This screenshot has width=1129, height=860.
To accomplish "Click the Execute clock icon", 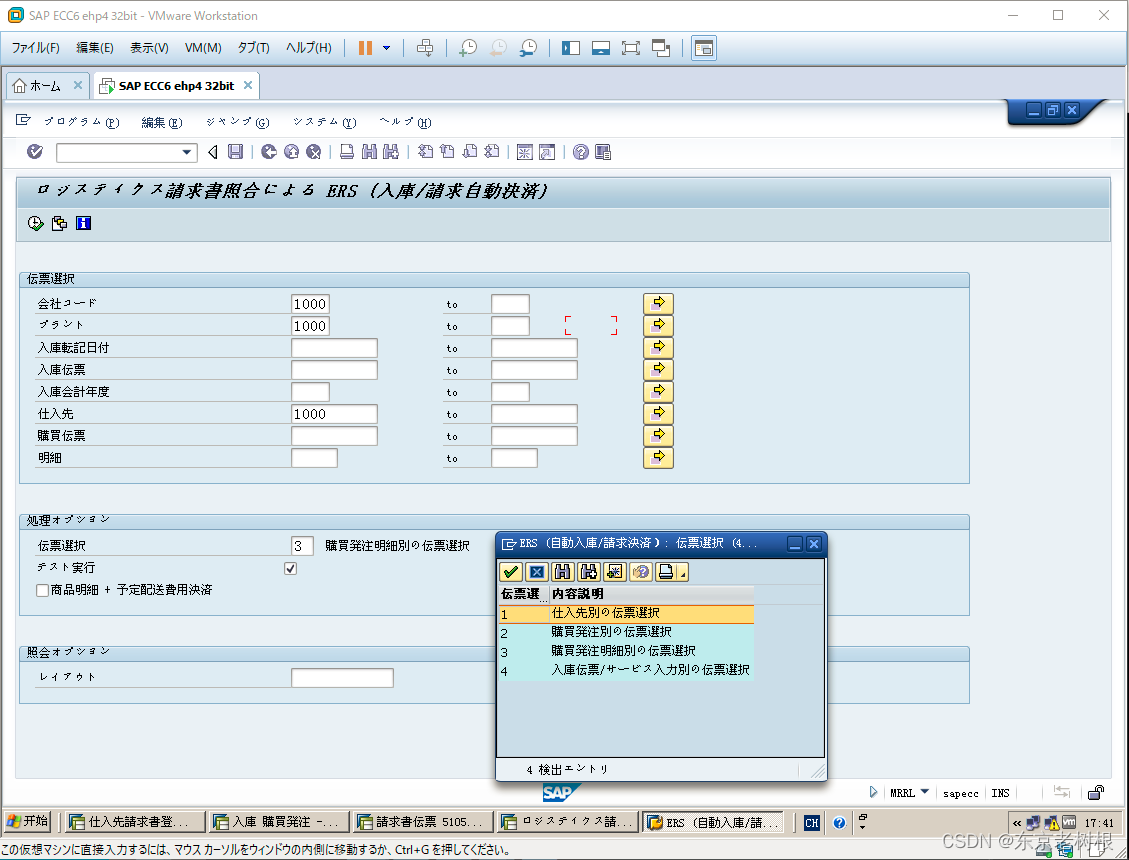I will (x=35, y=223).
